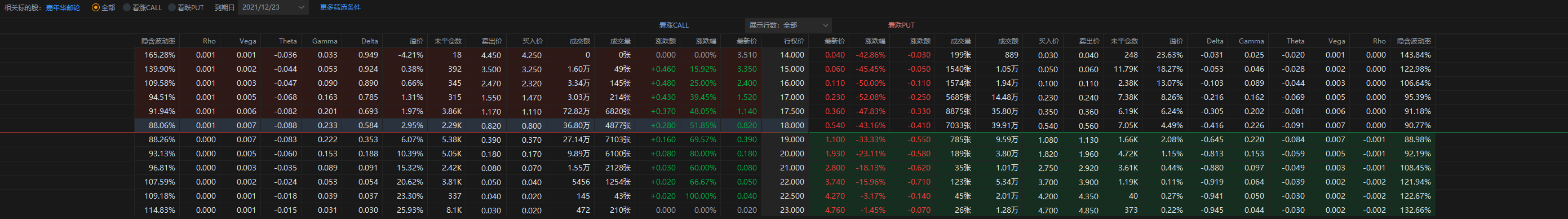Sort by call-side Theta column header
The width and height of the screenshot is (1568, 219).
pyautogui.click(x=288, y=41)
